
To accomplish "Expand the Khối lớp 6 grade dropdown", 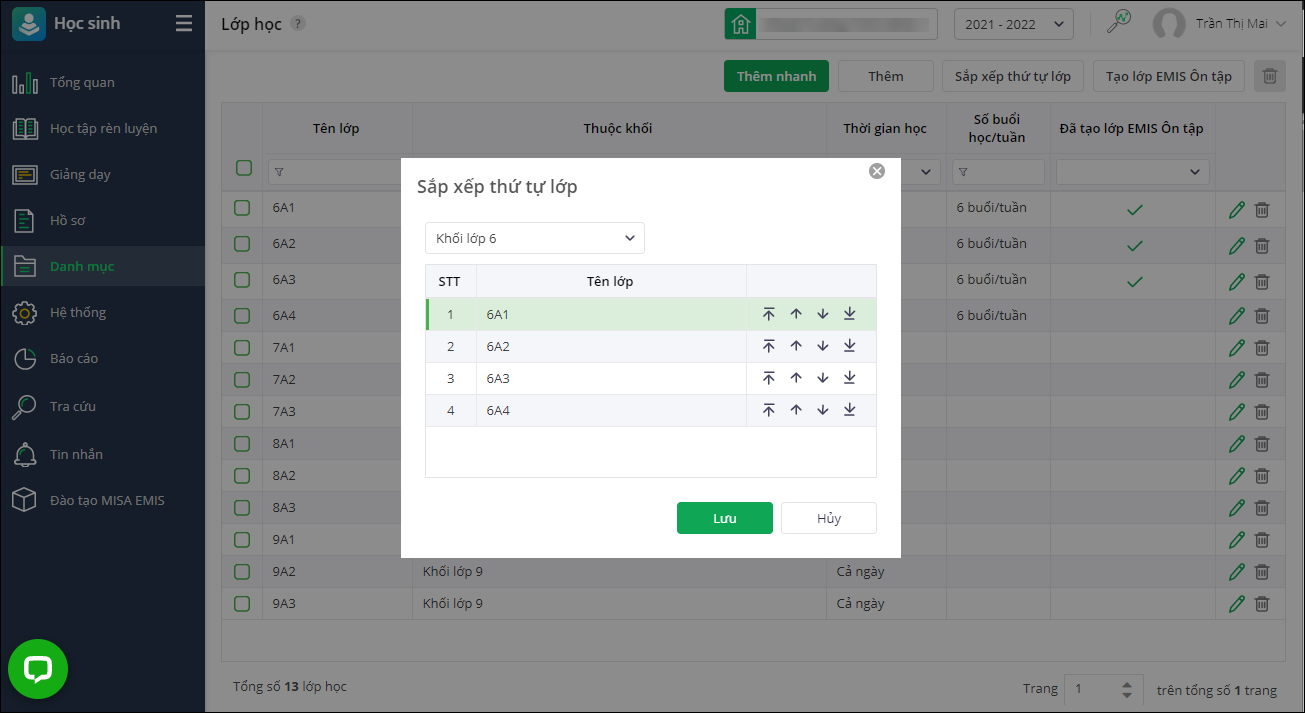I will click(535, 238).
